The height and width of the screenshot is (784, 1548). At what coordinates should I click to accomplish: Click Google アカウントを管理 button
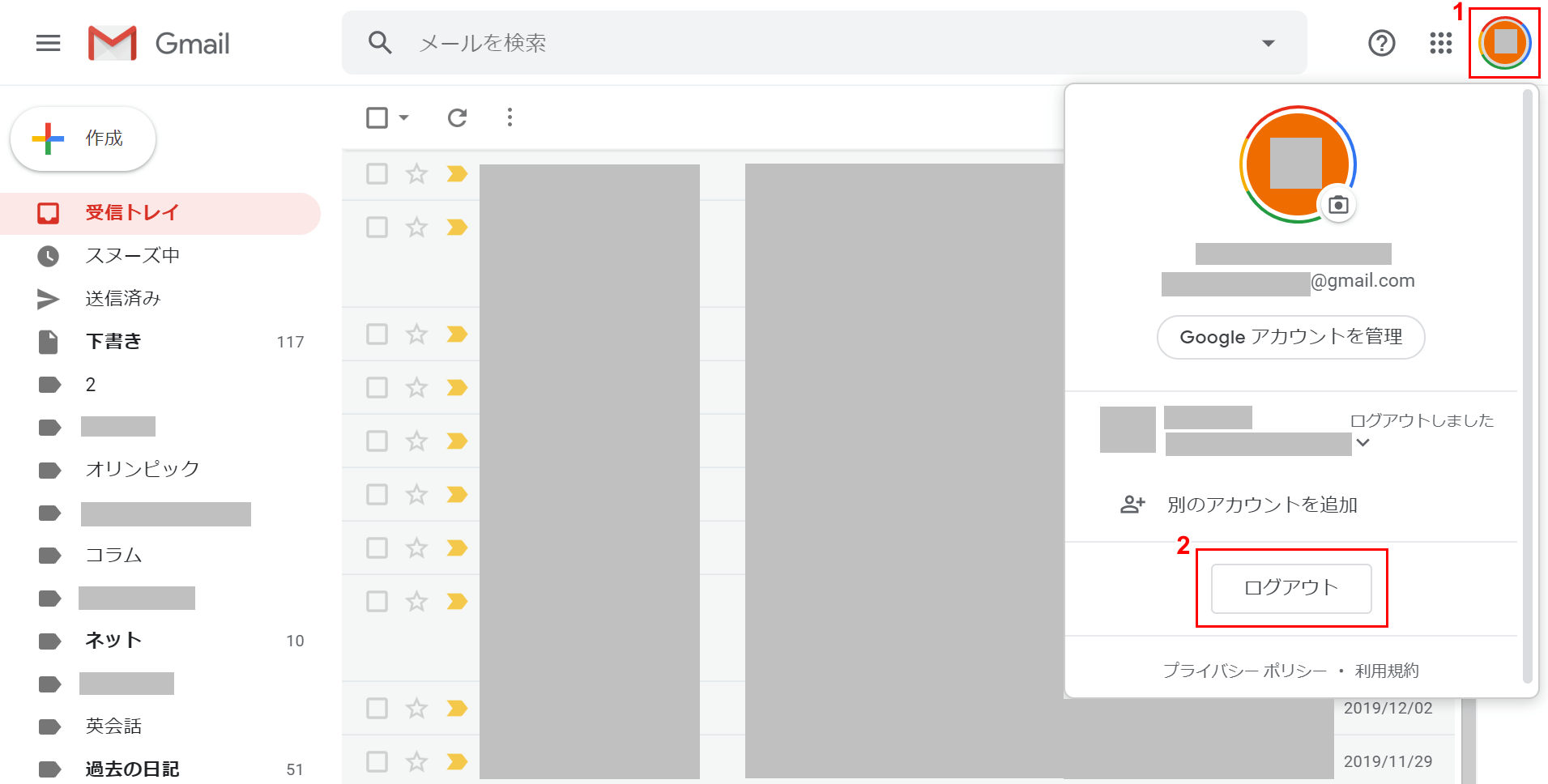(x=1290, y=337)
